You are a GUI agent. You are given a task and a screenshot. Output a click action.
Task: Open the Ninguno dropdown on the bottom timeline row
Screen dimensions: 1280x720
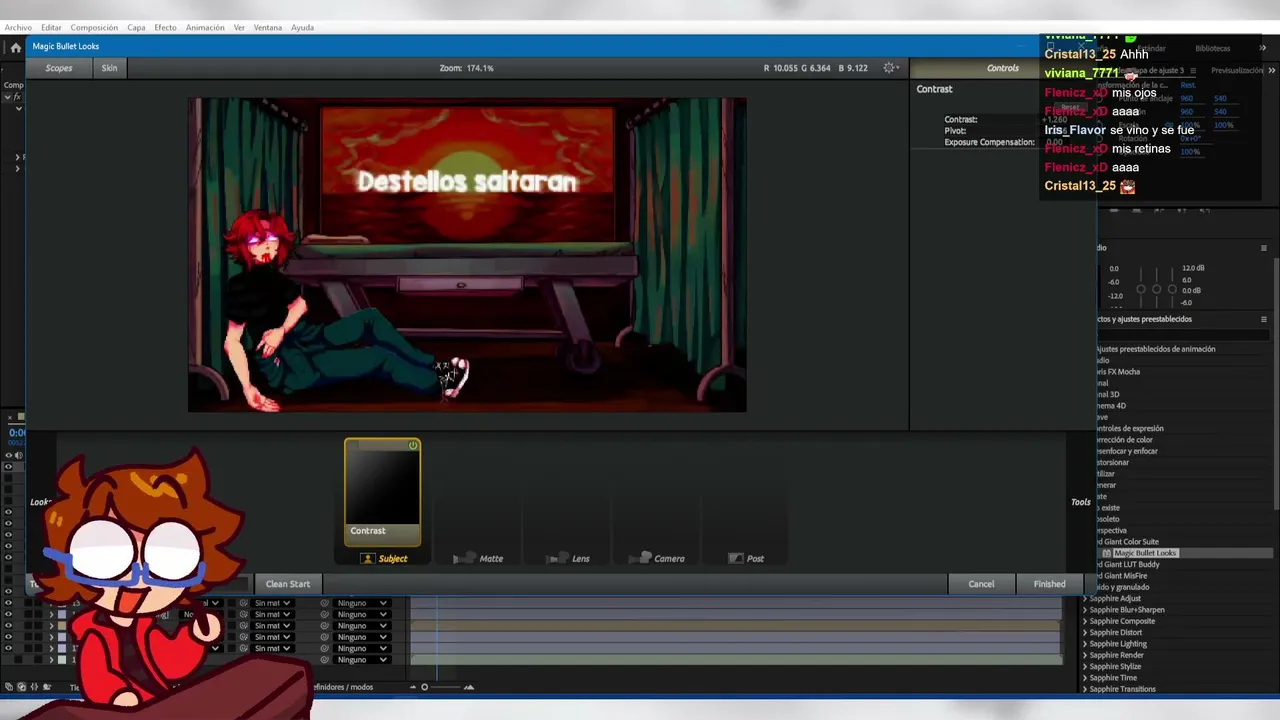pos(362,660)
